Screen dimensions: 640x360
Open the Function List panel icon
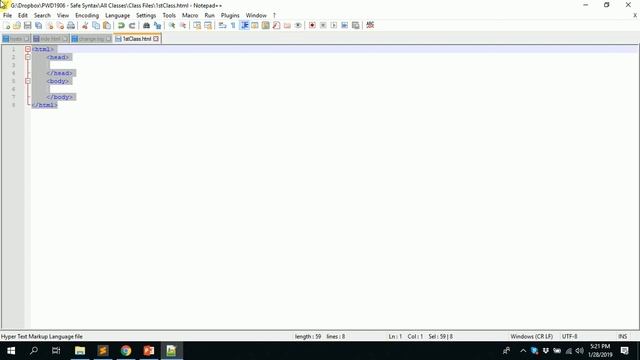[276, 25]
